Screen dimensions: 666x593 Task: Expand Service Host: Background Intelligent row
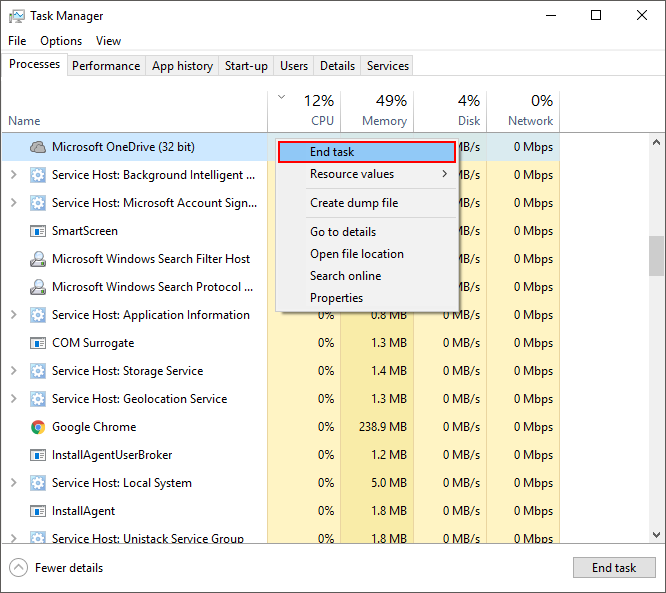[x=14, y=175]
